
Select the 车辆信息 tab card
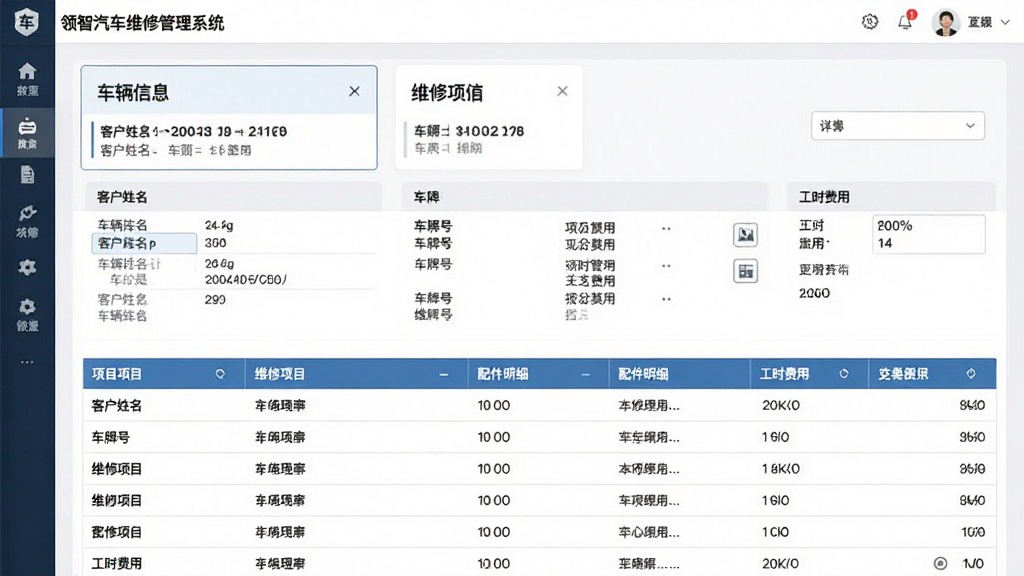229,118
